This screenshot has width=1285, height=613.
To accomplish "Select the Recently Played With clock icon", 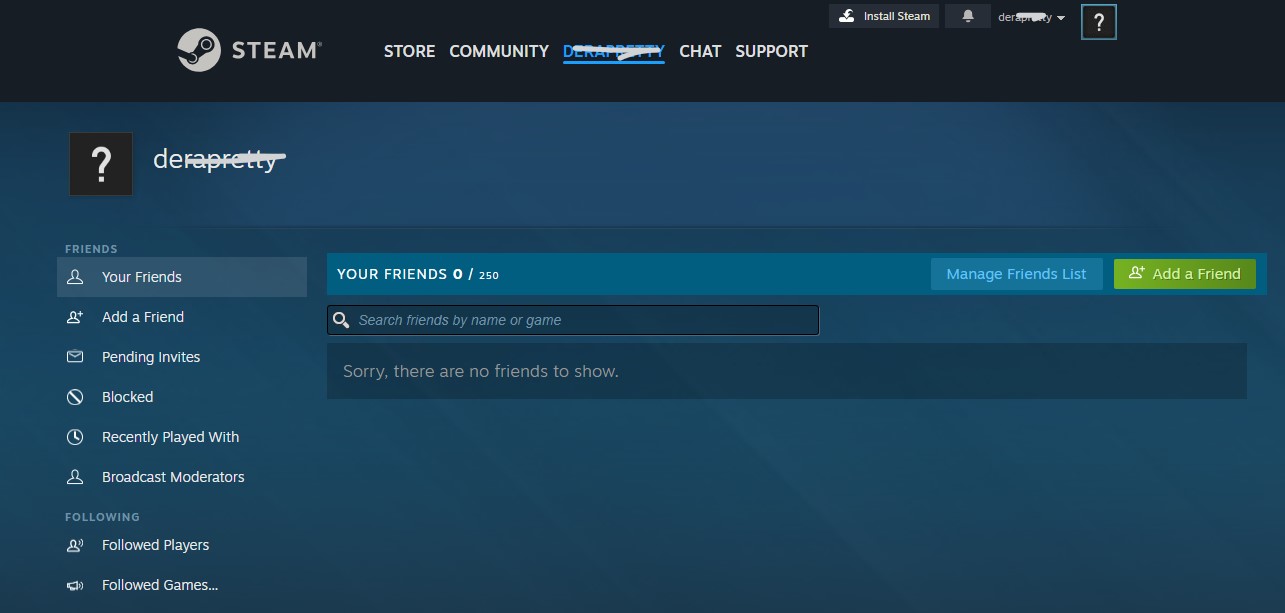I will point(75,437).
